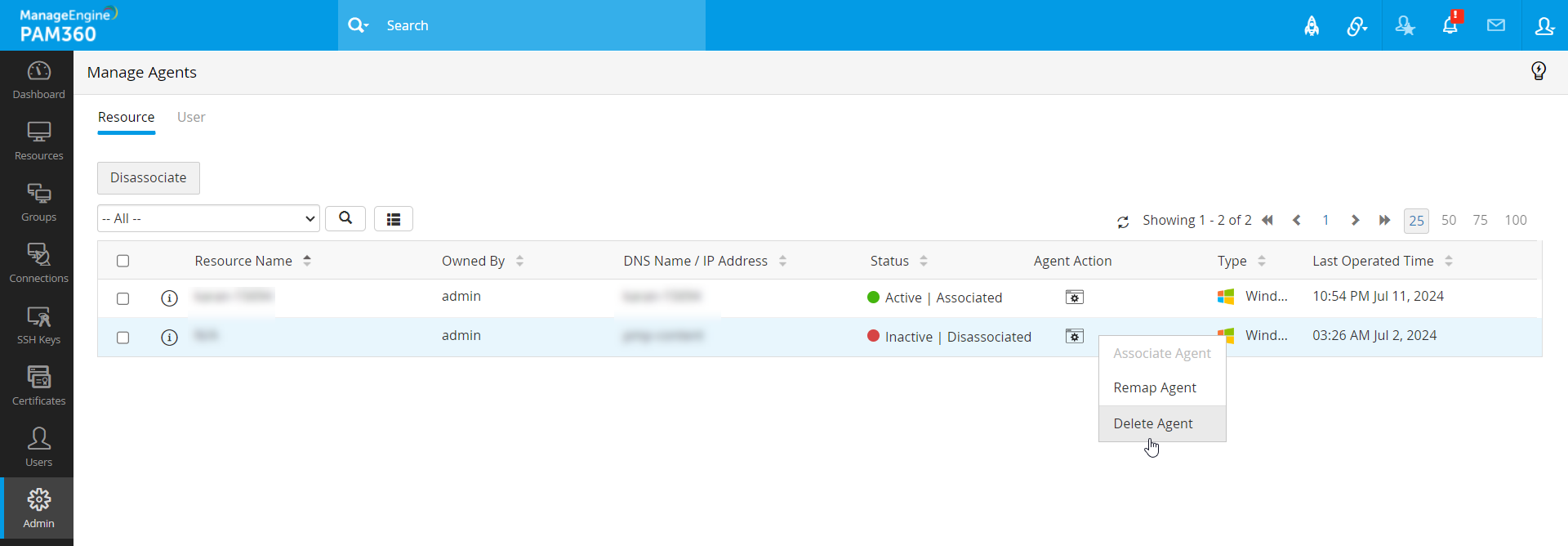The width and height of the screenshot is (1568, 546).
Task: Open Groups in the sidebar
Action: coord(38,203)
